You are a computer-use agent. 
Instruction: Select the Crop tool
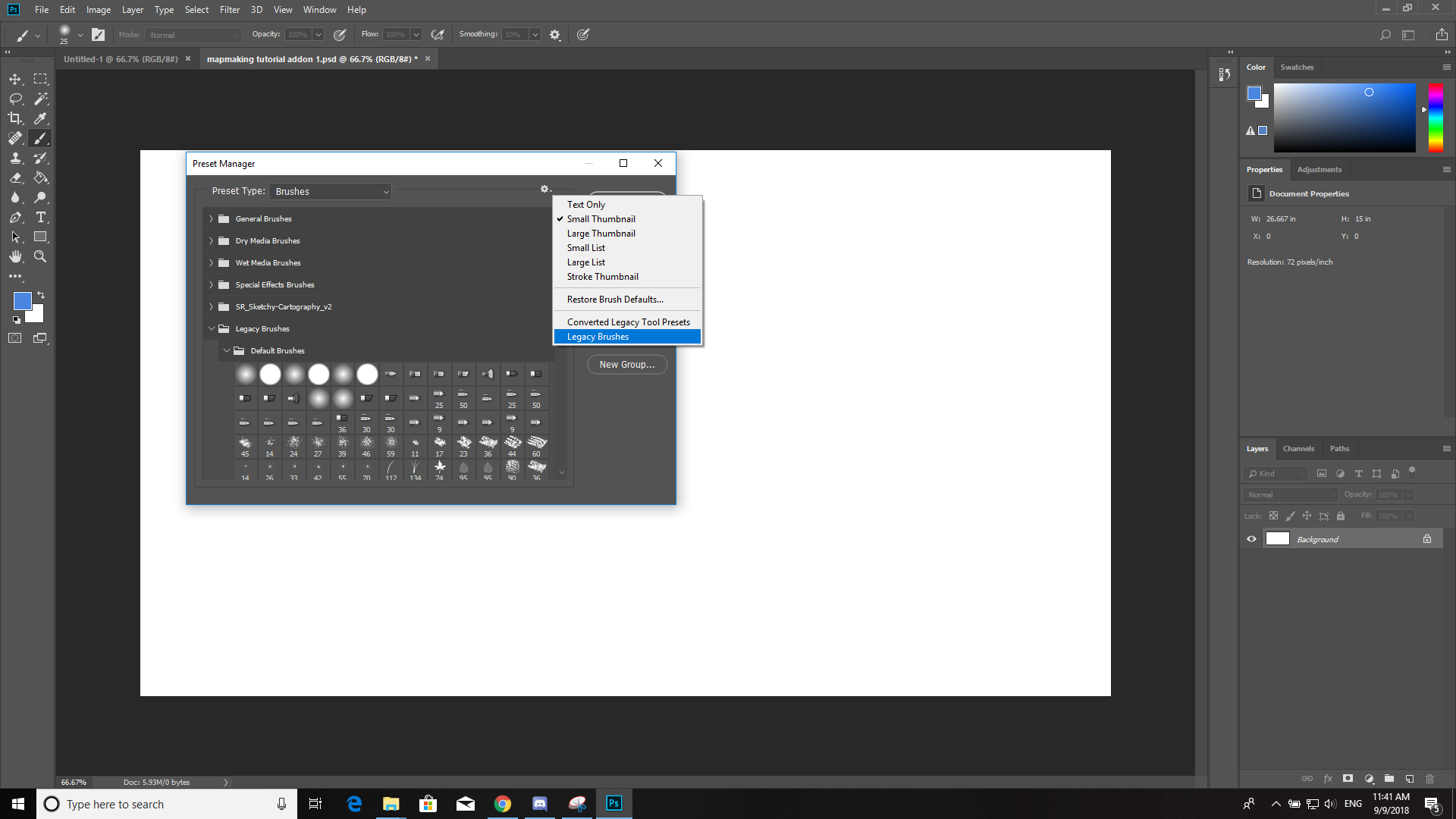coord(15,118)
